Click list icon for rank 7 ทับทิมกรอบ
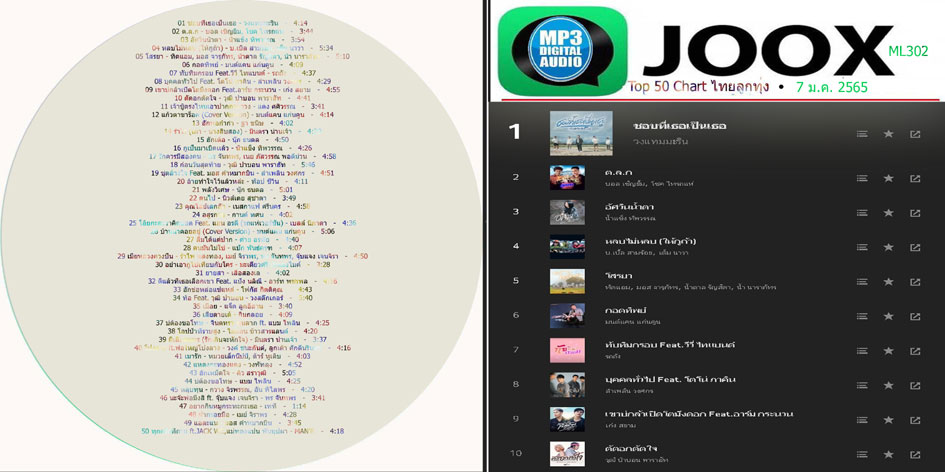This screenshot has width=945, height=472. (862, 350)
